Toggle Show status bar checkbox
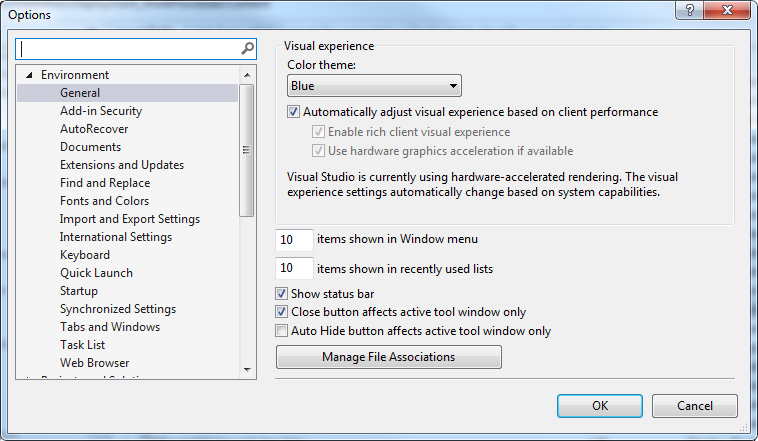This screenshot has width=758, height=441. pos(281,294)
